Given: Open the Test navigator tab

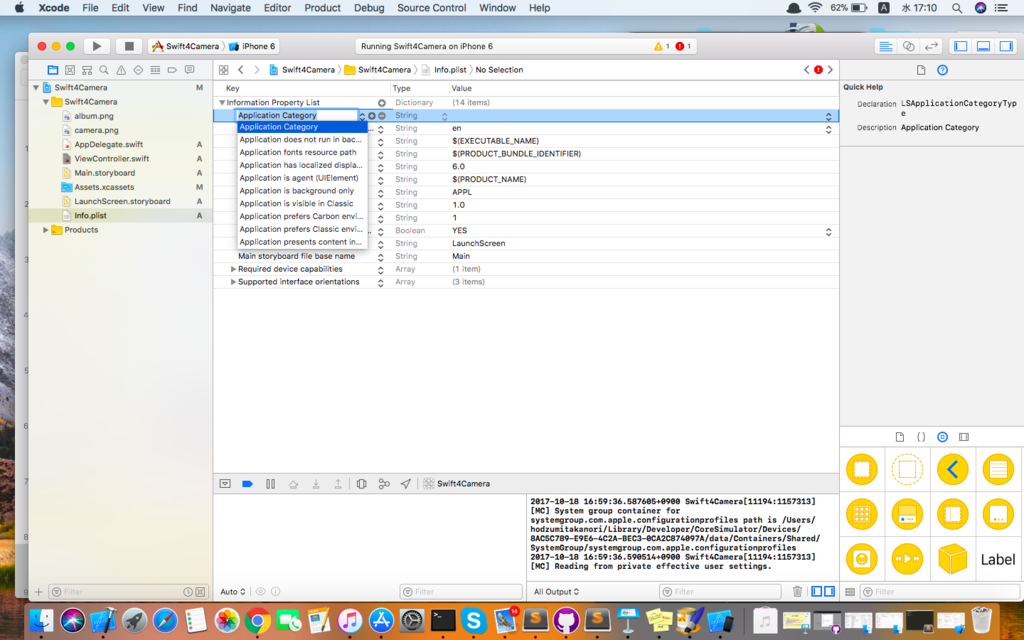Looking at the screenshot, I should click(x=138, y=70).
